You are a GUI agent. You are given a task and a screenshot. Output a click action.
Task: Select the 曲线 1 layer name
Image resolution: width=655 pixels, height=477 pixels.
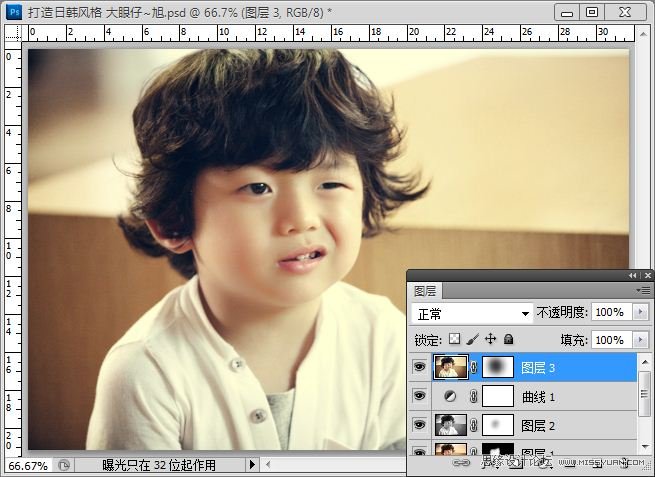[x=538, y=397]
